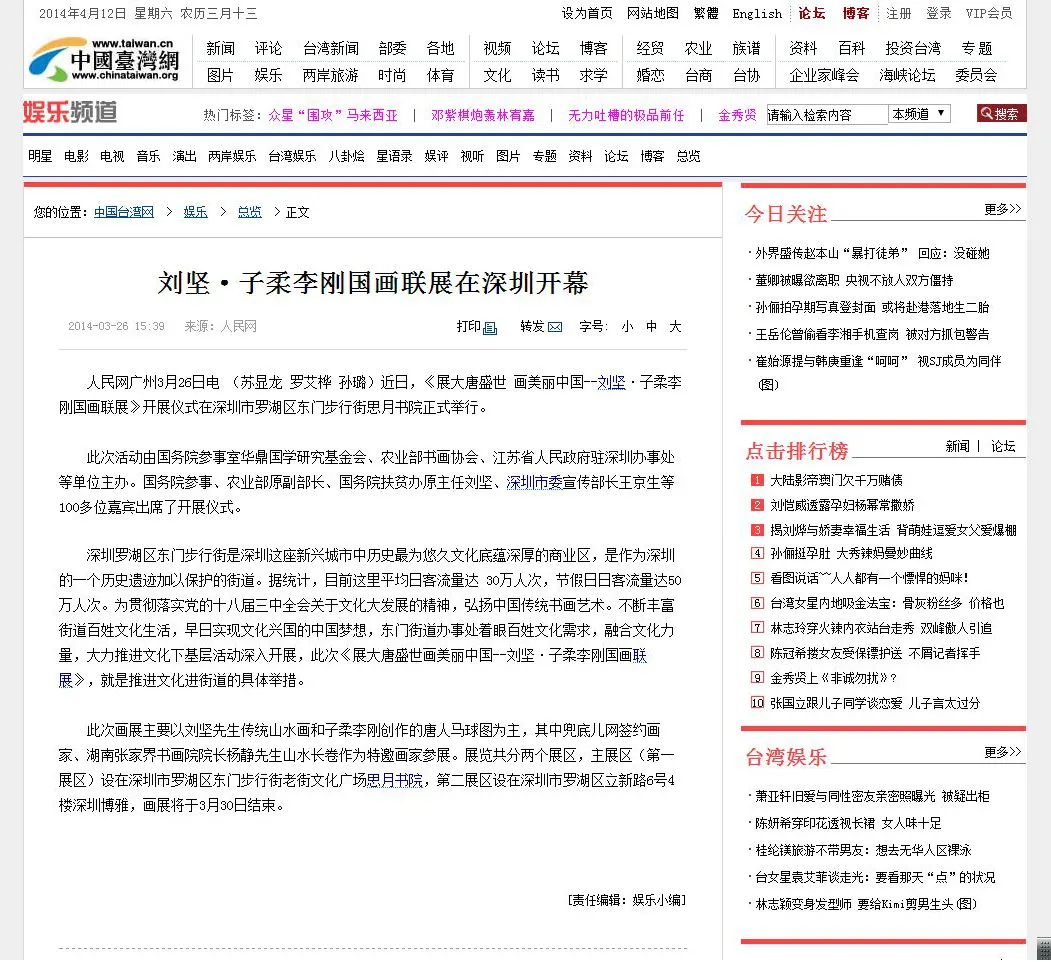Open ranking item 9 金秀贤上《非诚勿扰》?
The height and width of the screenshot is (962, 1051).
[x=833, y=678]
